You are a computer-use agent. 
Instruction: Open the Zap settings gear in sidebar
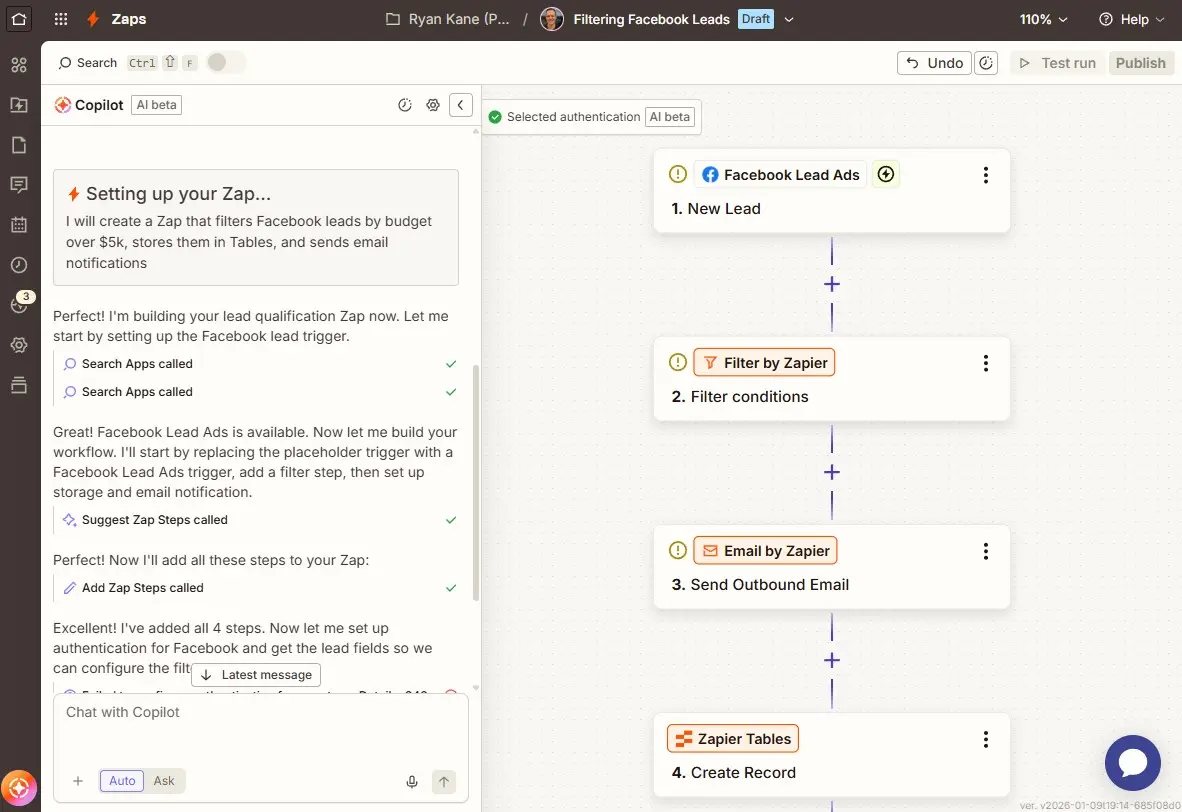(19, 345)
